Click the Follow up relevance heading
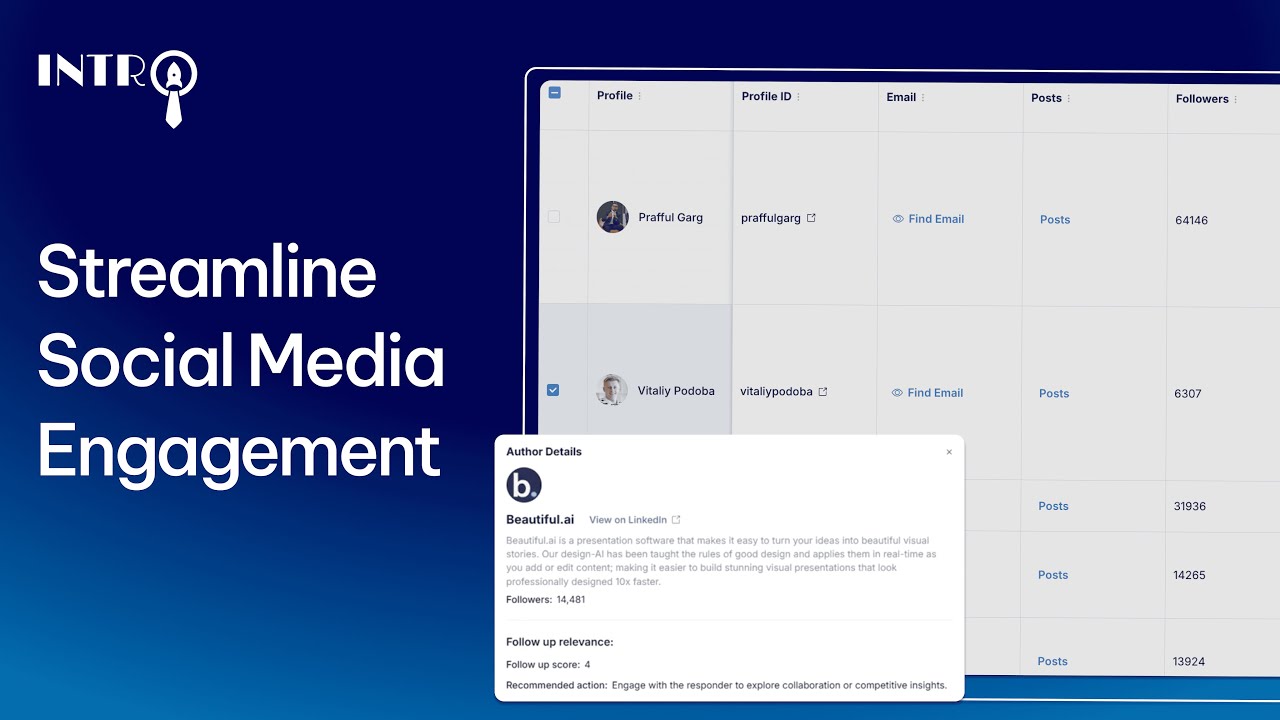This screenshot has height=720, width=1280. [560, 642]
